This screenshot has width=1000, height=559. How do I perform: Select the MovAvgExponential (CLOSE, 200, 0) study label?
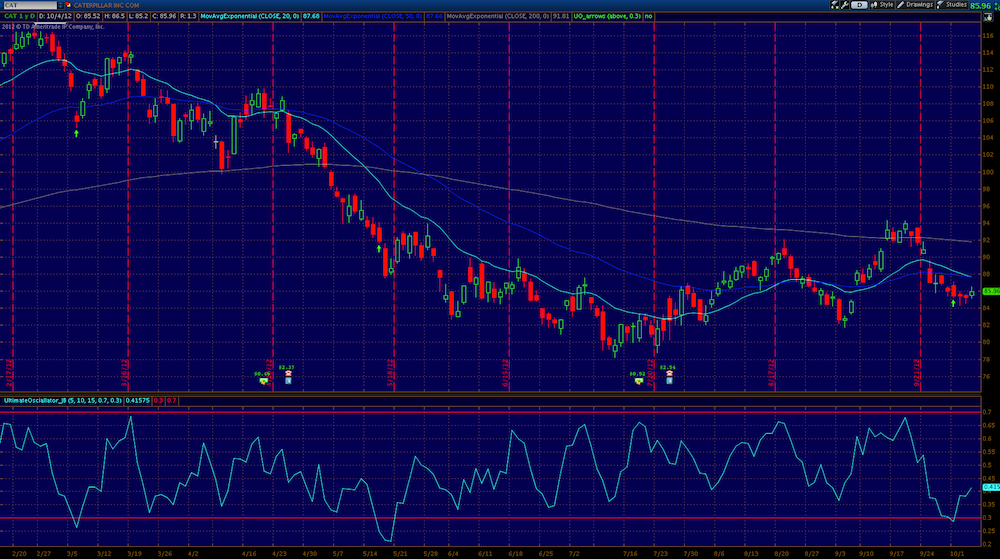pyautogui.click(x=497, y=16)
